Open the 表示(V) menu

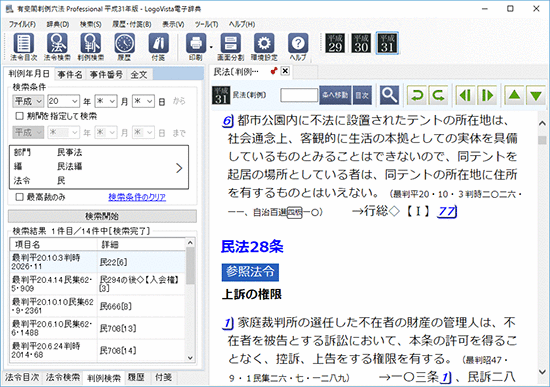pyautogui.click(x=173, y=24)
